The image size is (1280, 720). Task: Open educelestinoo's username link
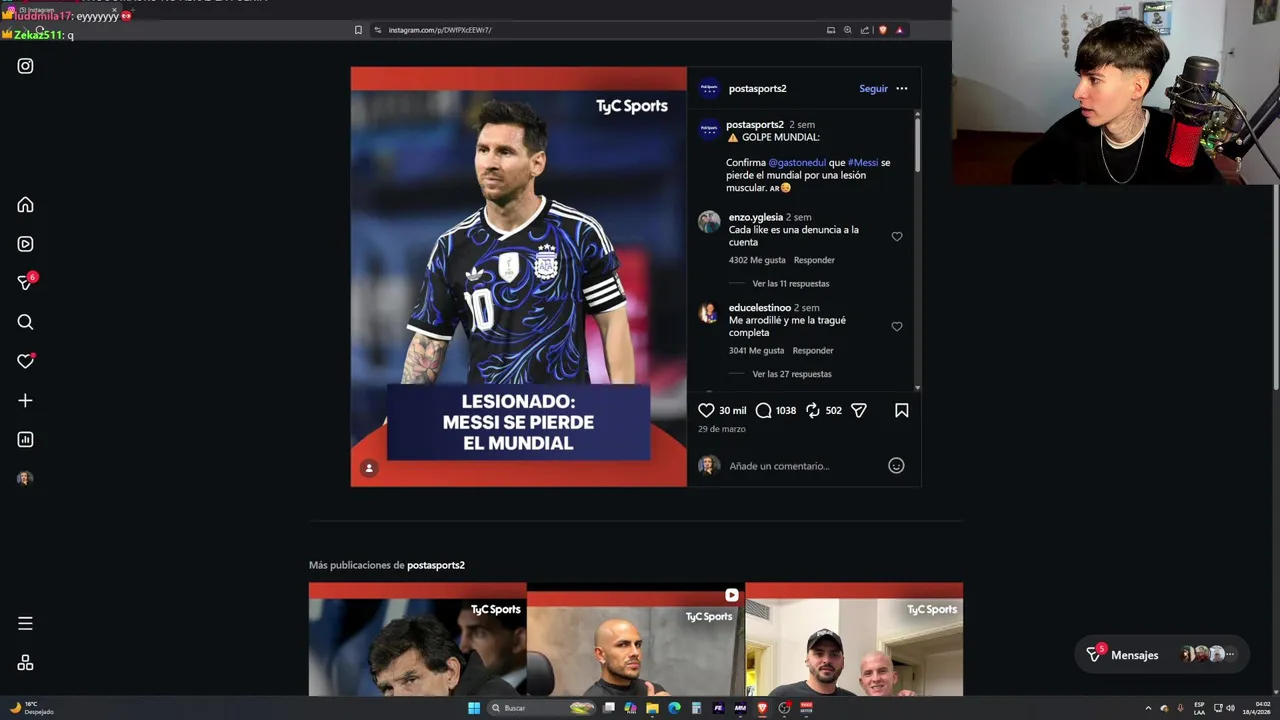(759, 307)
